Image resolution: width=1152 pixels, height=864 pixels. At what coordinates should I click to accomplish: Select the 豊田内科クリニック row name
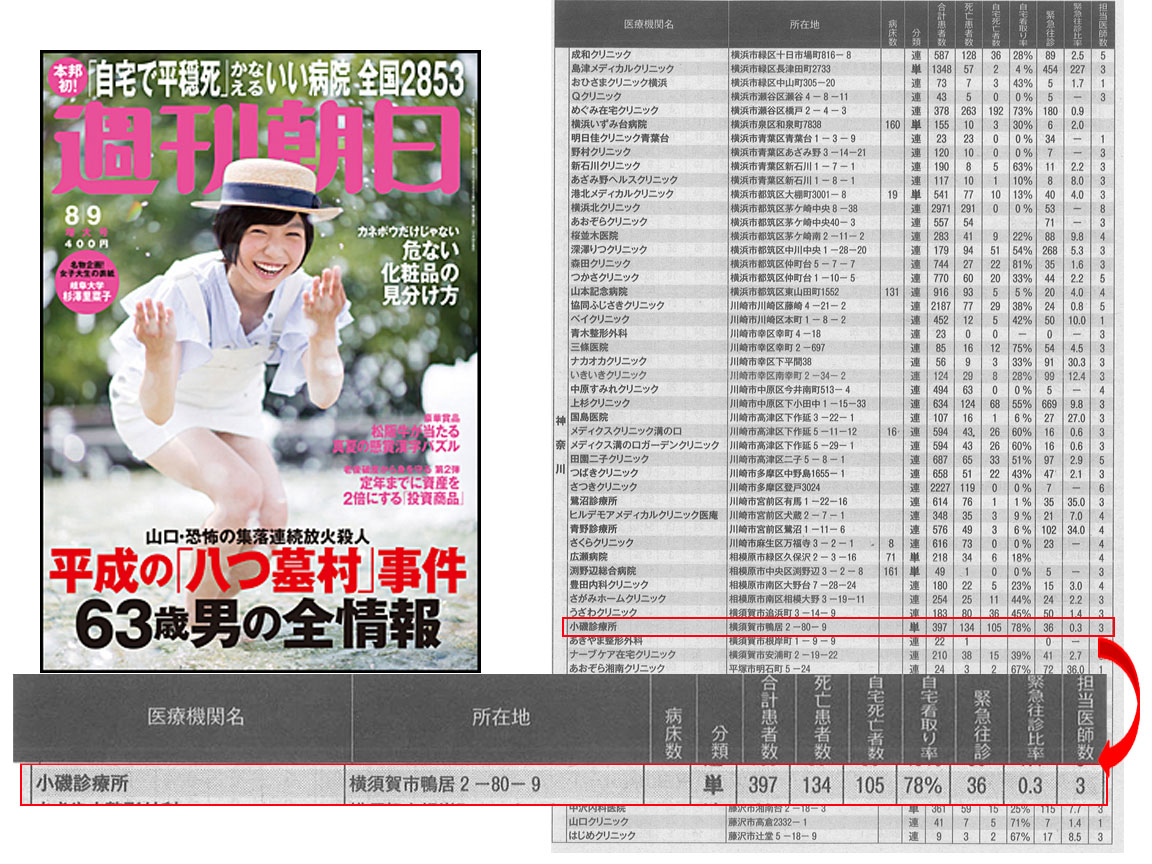(610, 585)
